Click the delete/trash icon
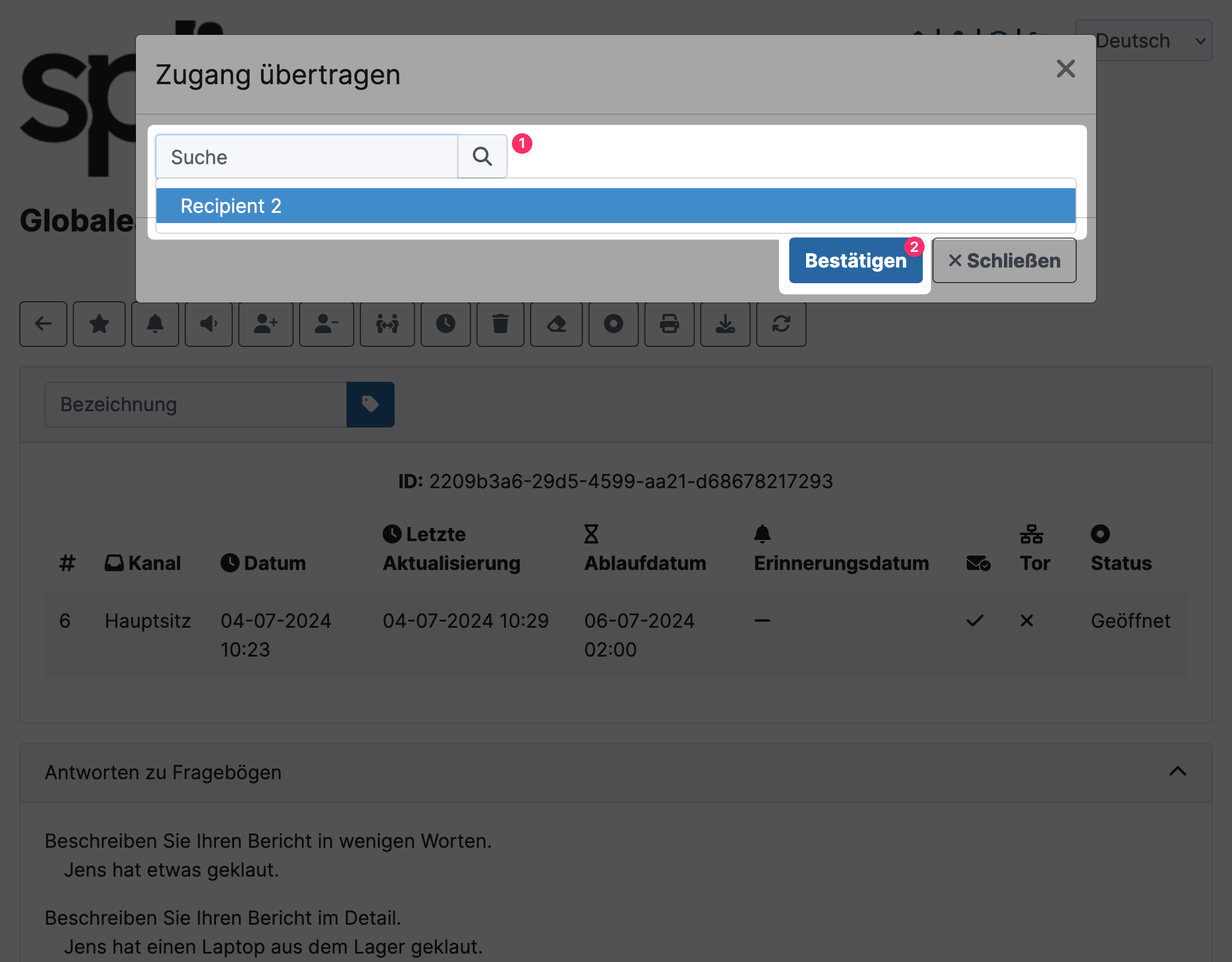 click(500, 323)
